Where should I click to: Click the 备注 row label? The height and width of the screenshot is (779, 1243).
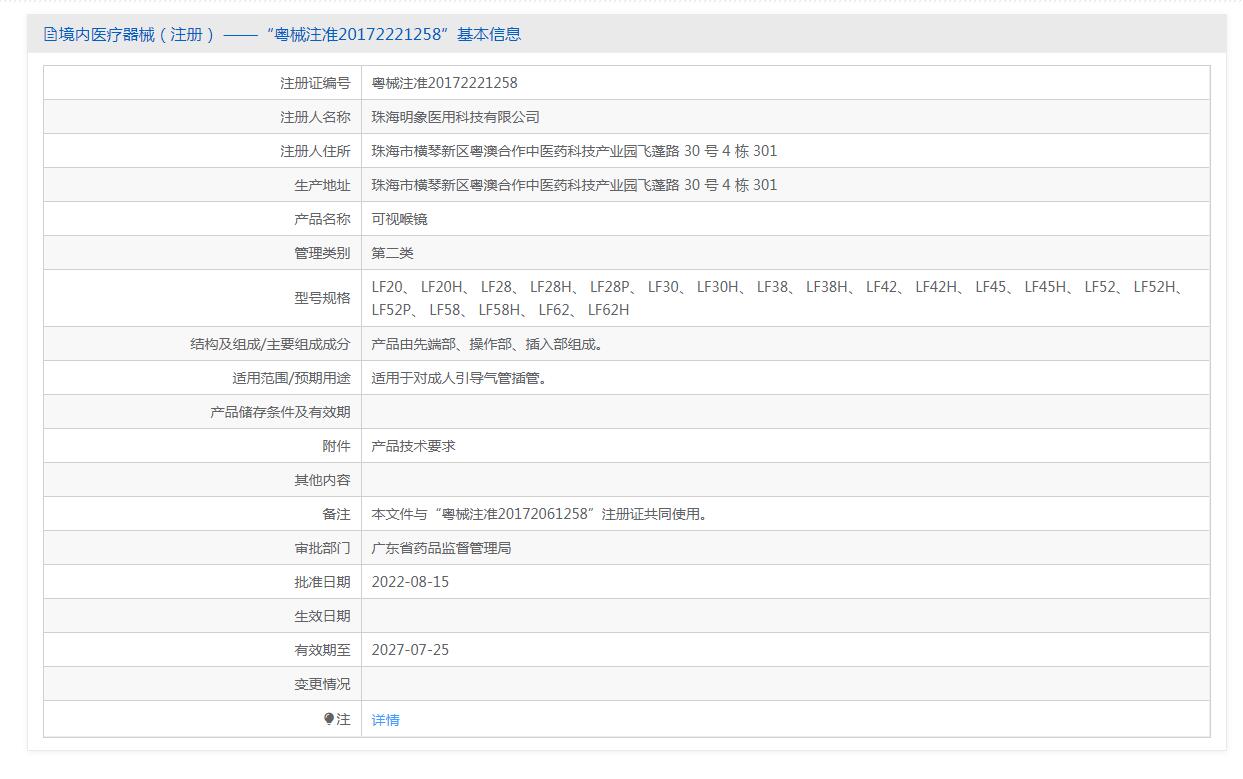(336, 514)
